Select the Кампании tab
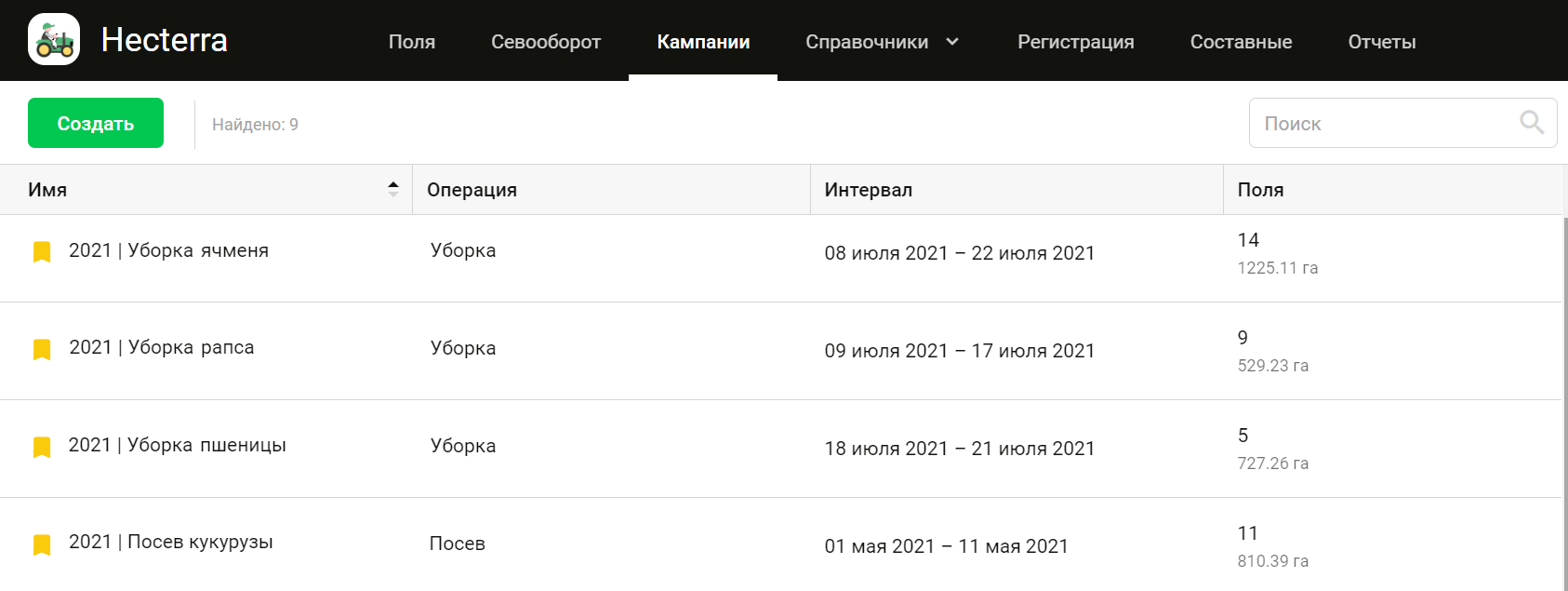Screen dimensions: 1568x591 (703, 42)
